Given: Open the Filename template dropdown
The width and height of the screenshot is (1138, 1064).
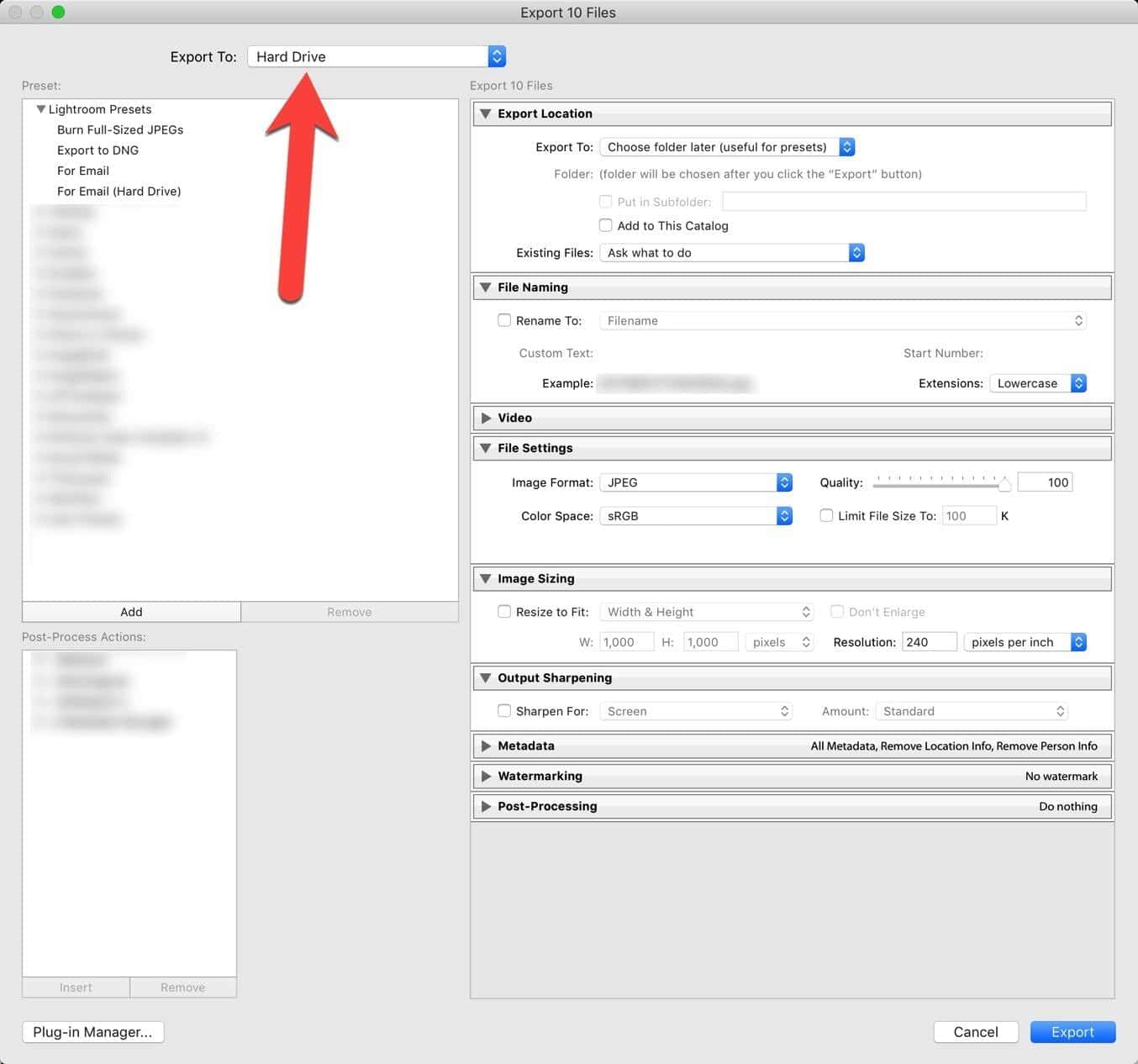Looking at the screenshot, I should 843,321.
